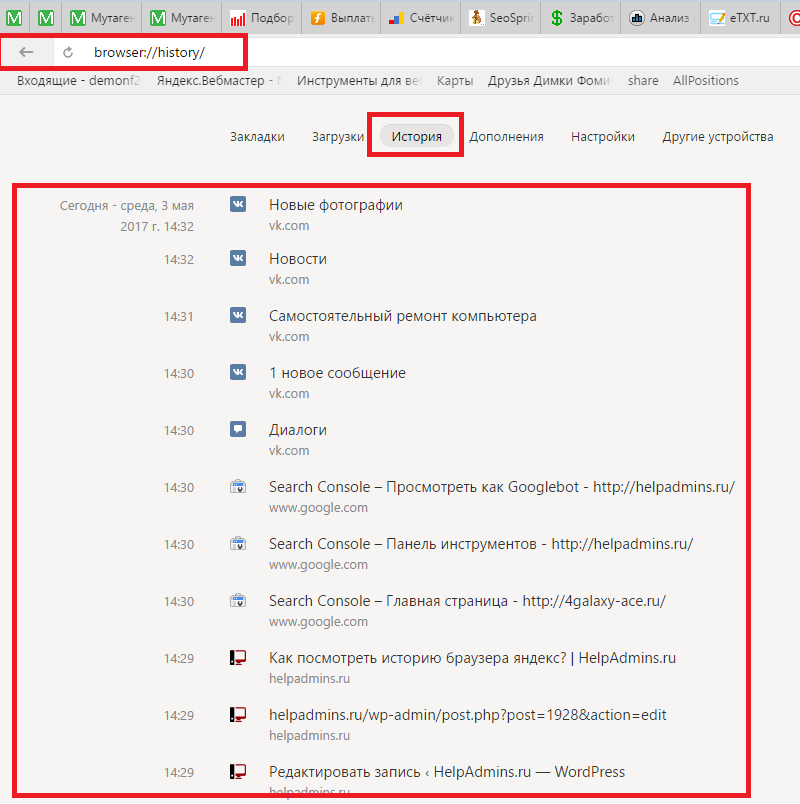Screen dimensions: 800x804
Task: Open the Новости history entry
Action: coord(298,259)
